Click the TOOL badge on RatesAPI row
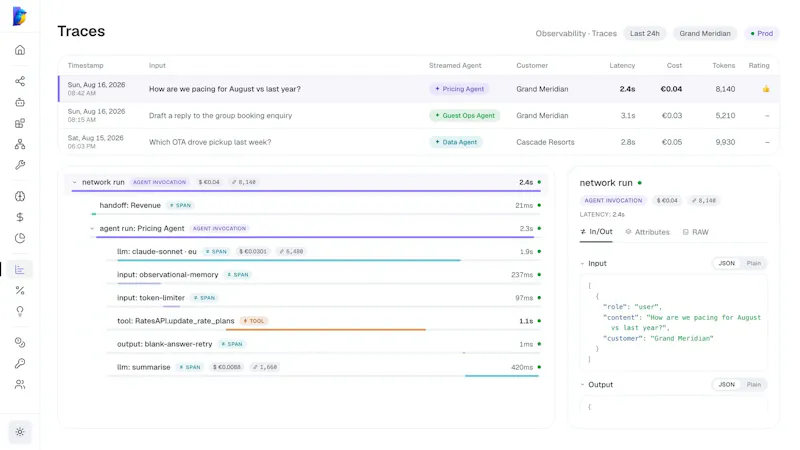This screenshot has width=800, height=450. click(x=254, y=321)
